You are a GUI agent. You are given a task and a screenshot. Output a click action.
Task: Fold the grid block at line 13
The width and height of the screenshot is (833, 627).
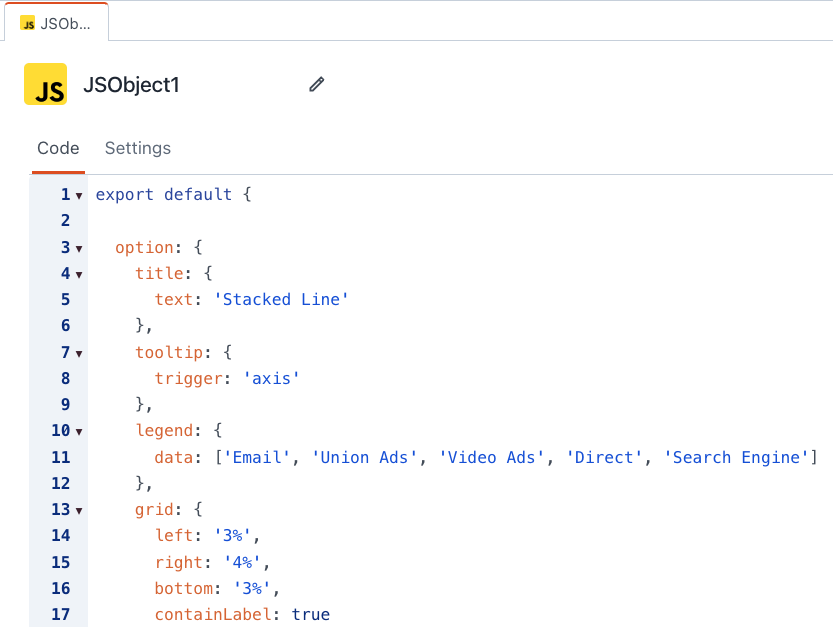[x=79, y=511]
